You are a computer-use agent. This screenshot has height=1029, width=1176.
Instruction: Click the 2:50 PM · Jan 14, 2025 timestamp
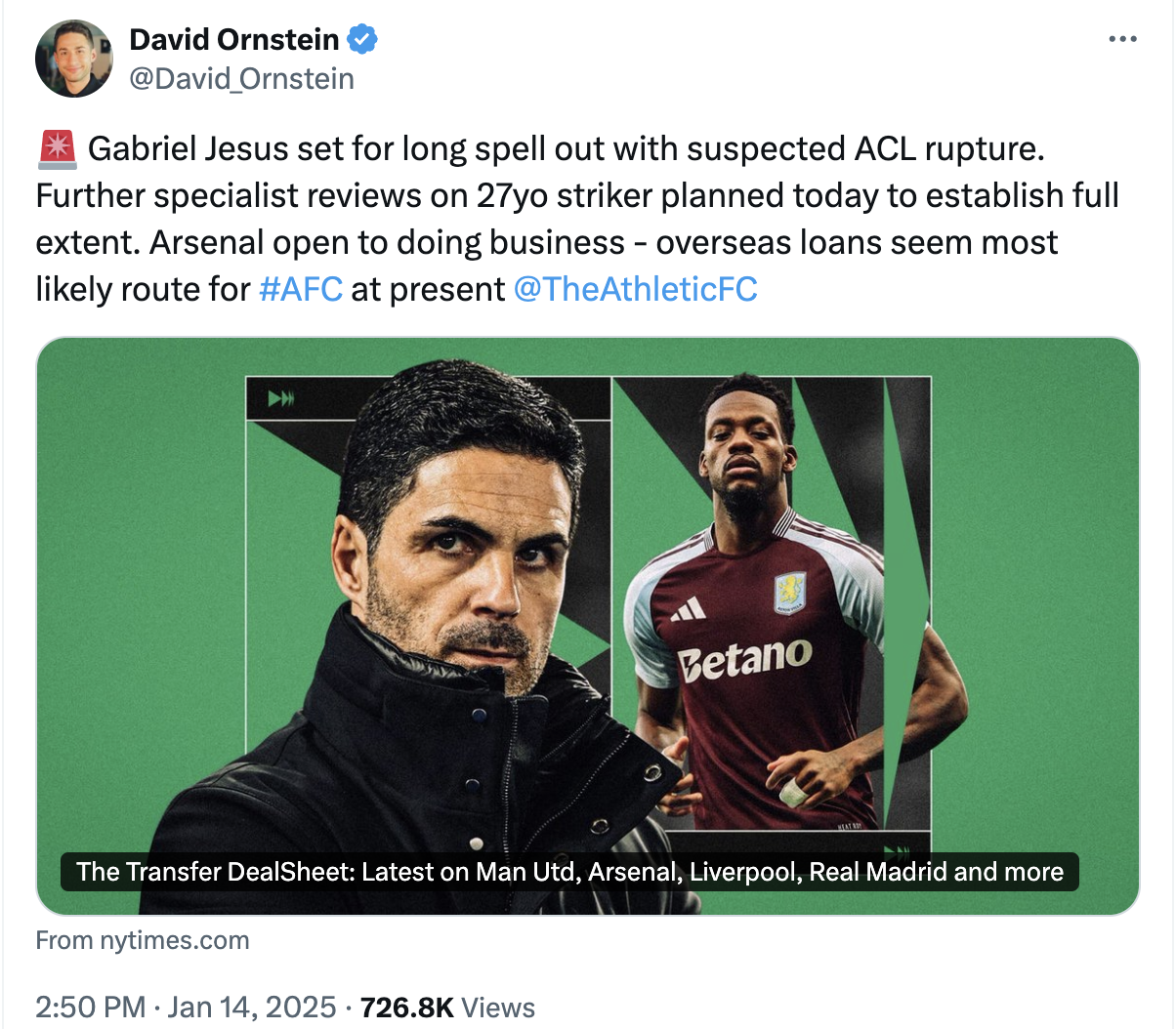tap(186, 1008)
